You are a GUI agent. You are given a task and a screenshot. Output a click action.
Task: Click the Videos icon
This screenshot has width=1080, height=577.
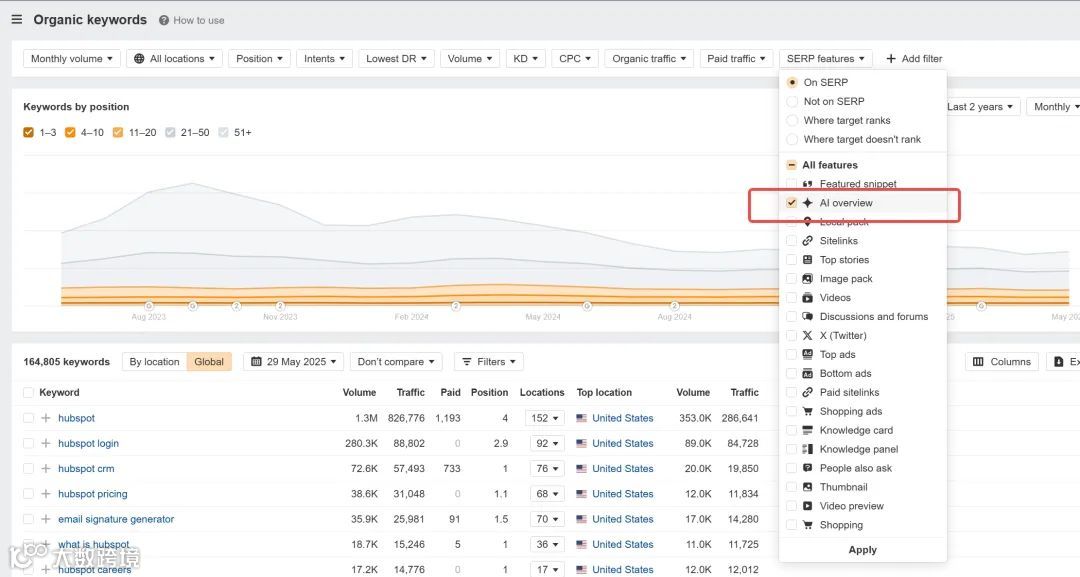pos(807,297)
